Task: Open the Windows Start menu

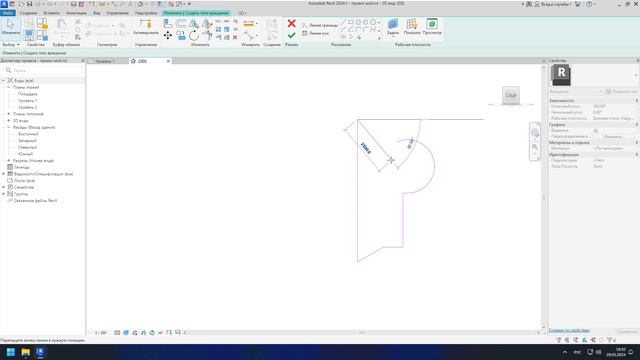Action: (x=11, y=352)
